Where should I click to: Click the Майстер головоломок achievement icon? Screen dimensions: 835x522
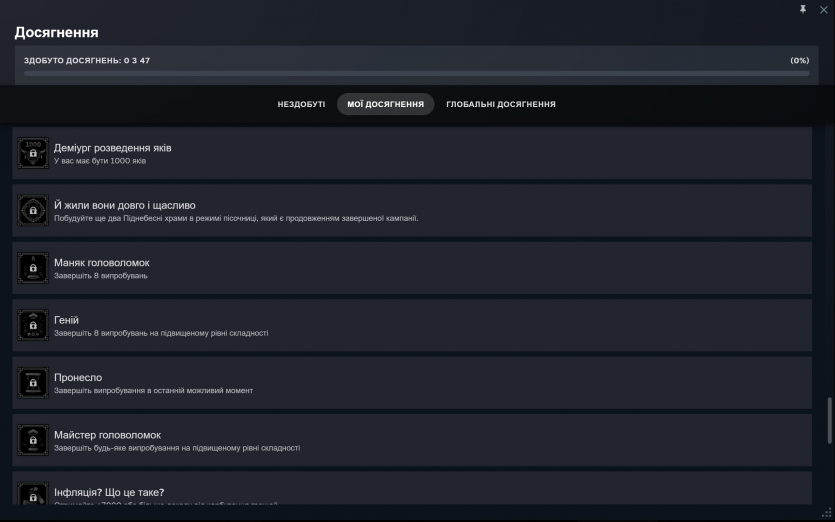point(33,440)
